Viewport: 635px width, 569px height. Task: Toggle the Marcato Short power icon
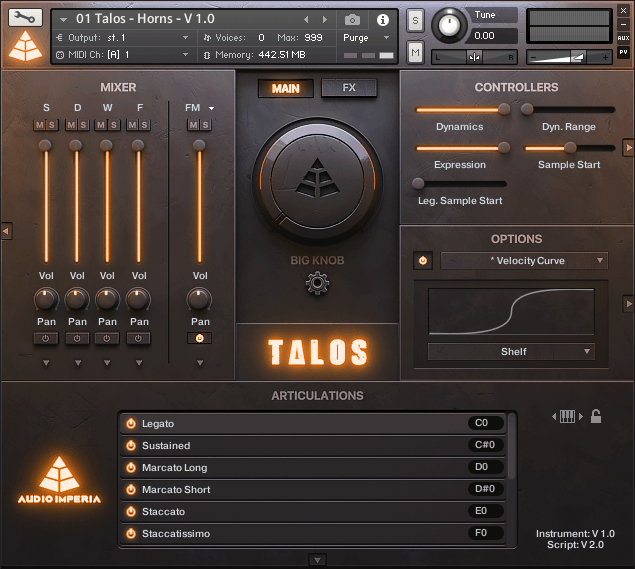(x=130, y=489)
